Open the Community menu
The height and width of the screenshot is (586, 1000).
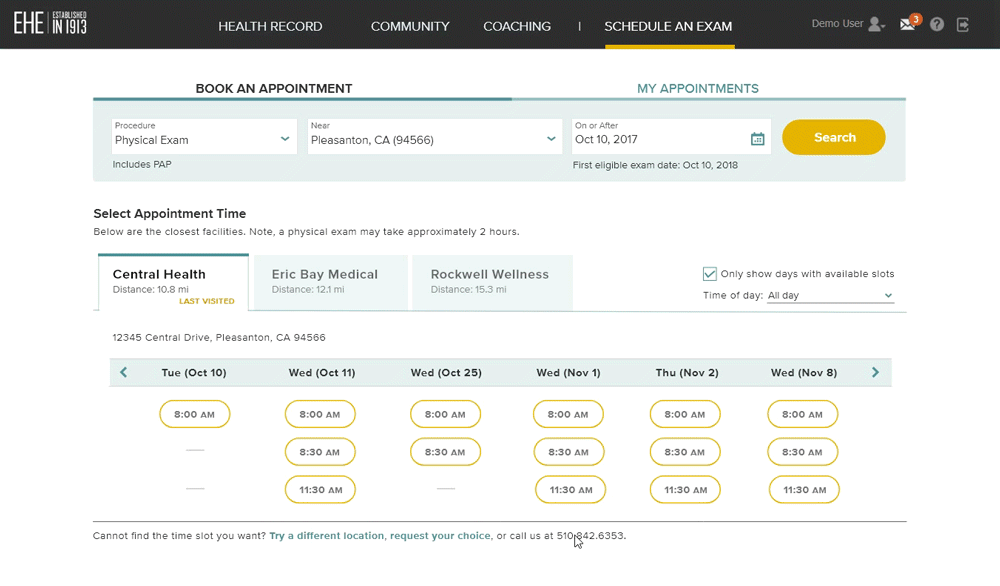click(x=410, y=26)
